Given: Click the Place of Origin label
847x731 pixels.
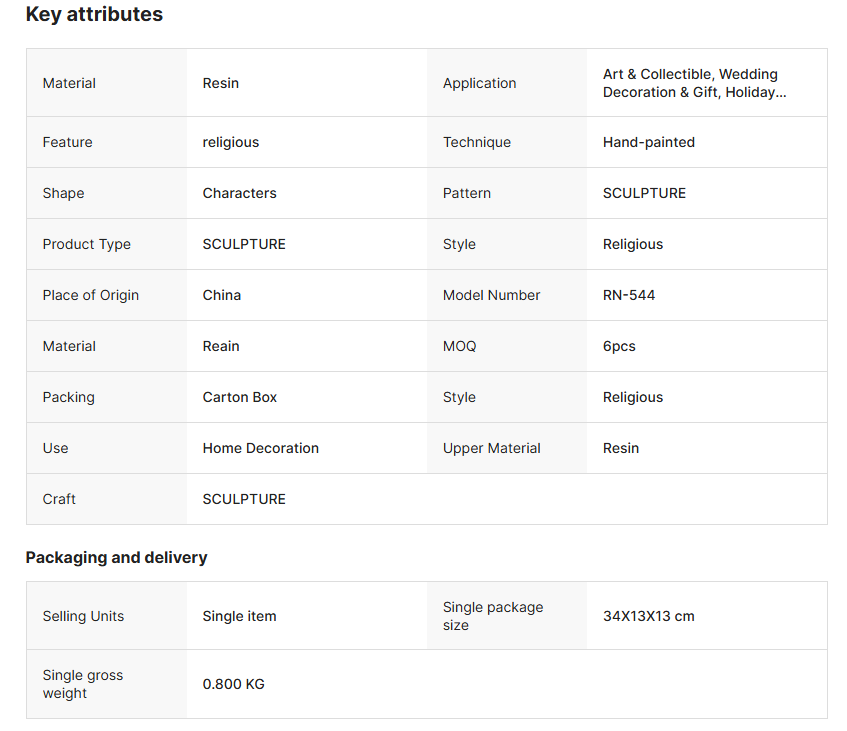Looking at the screenshot, I should click(90, 295).
